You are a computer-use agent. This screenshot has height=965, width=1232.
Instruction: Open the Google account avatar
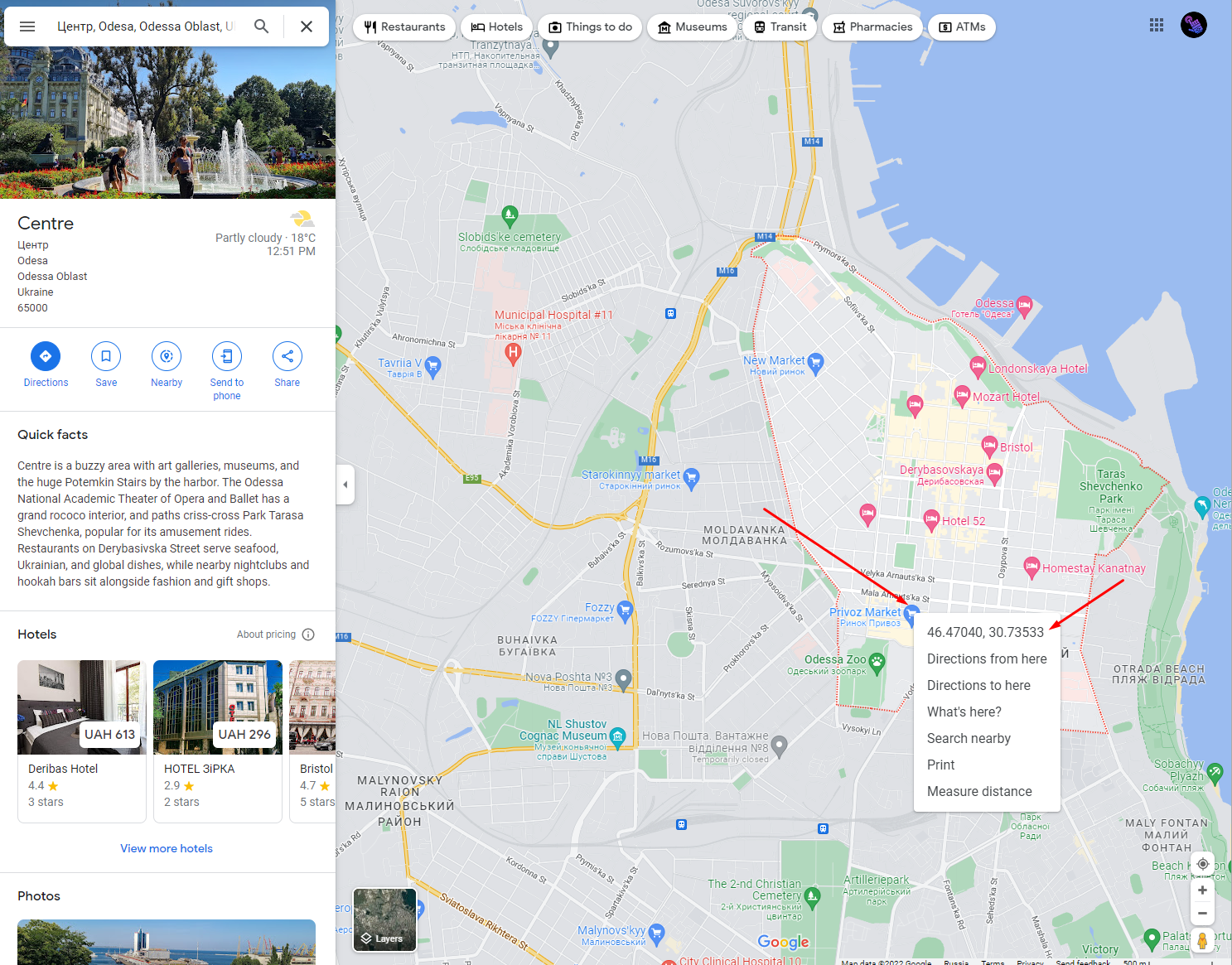[1194, 26]
